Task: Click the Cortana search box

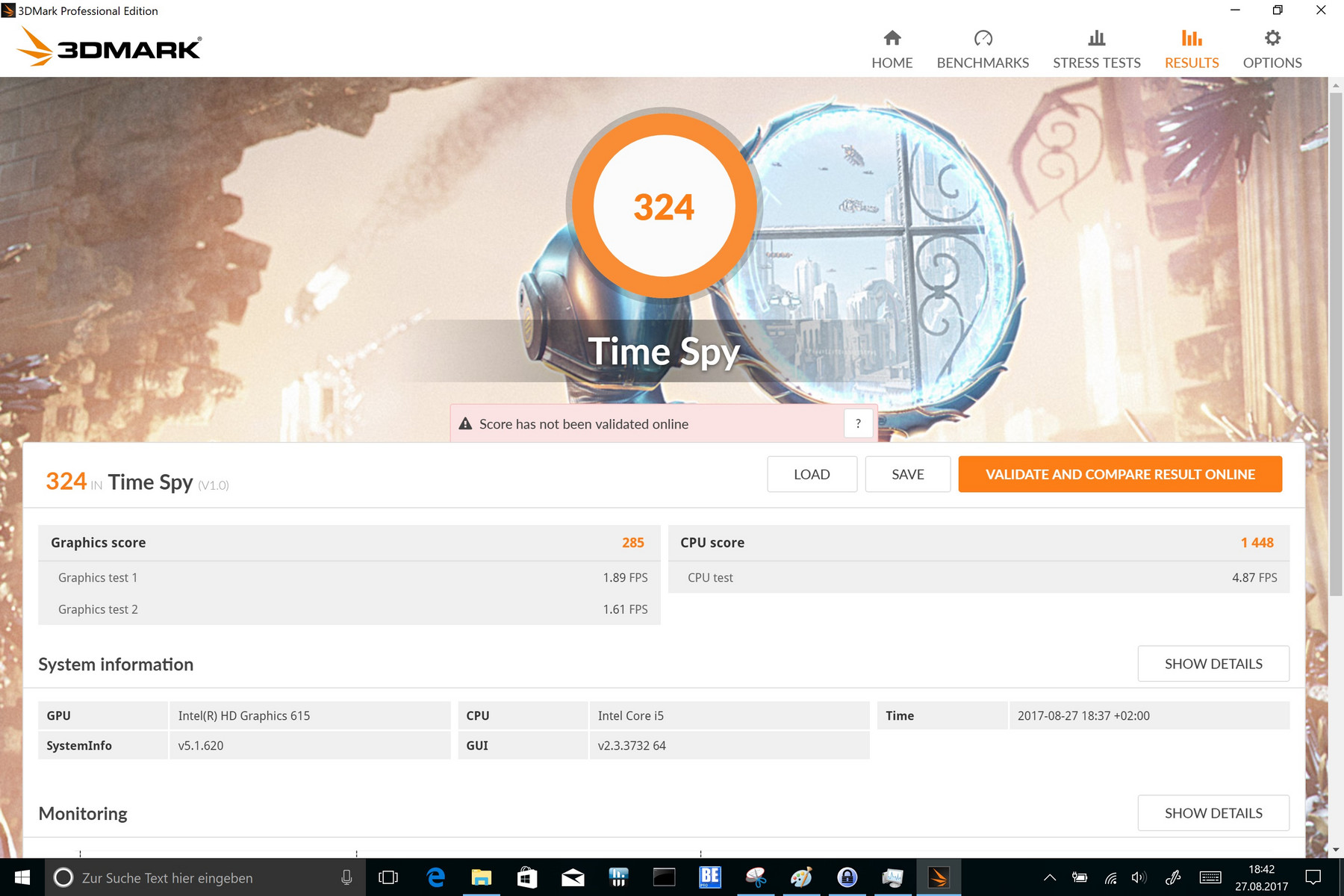Action: coord(206,877)
